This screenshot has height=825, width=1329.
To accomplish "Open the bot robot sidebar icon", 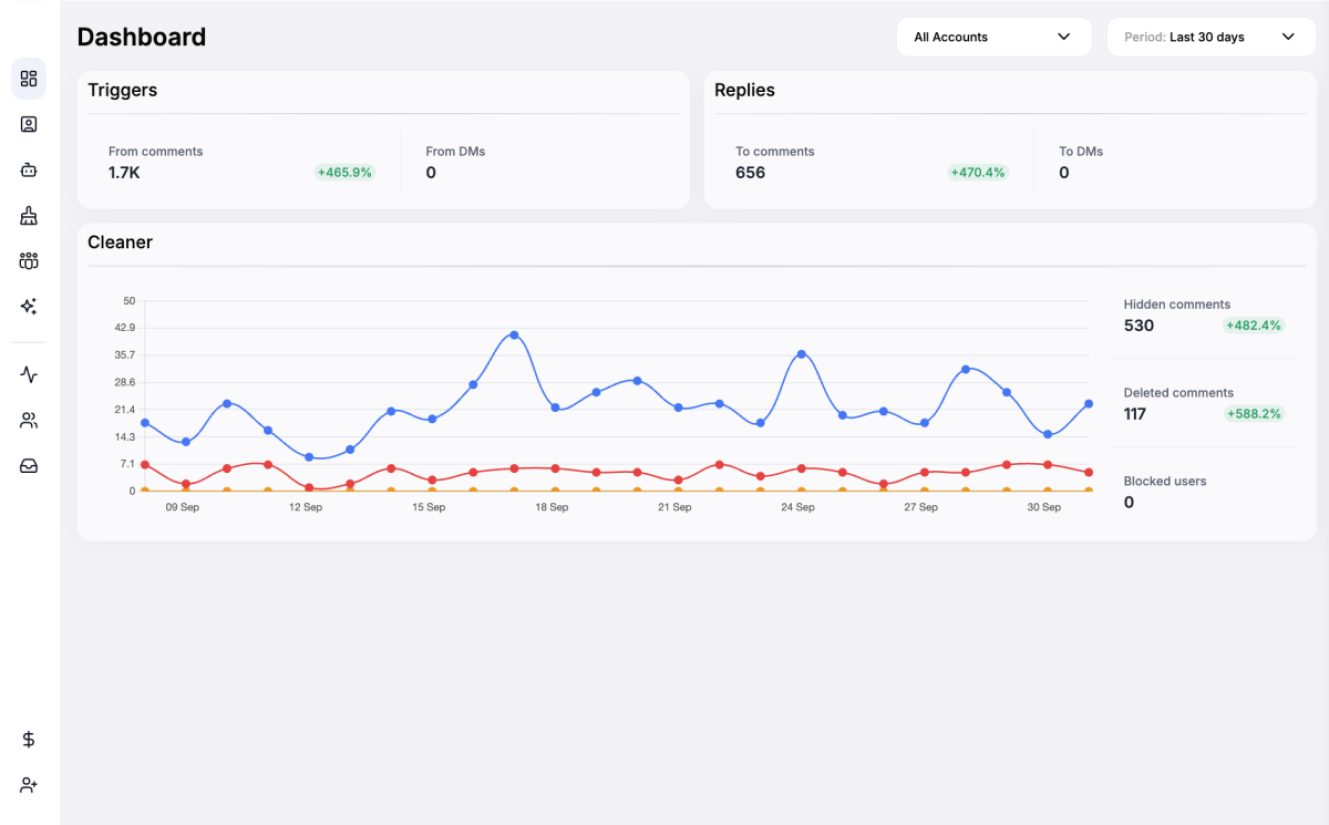I will click(x=29, y=170).
